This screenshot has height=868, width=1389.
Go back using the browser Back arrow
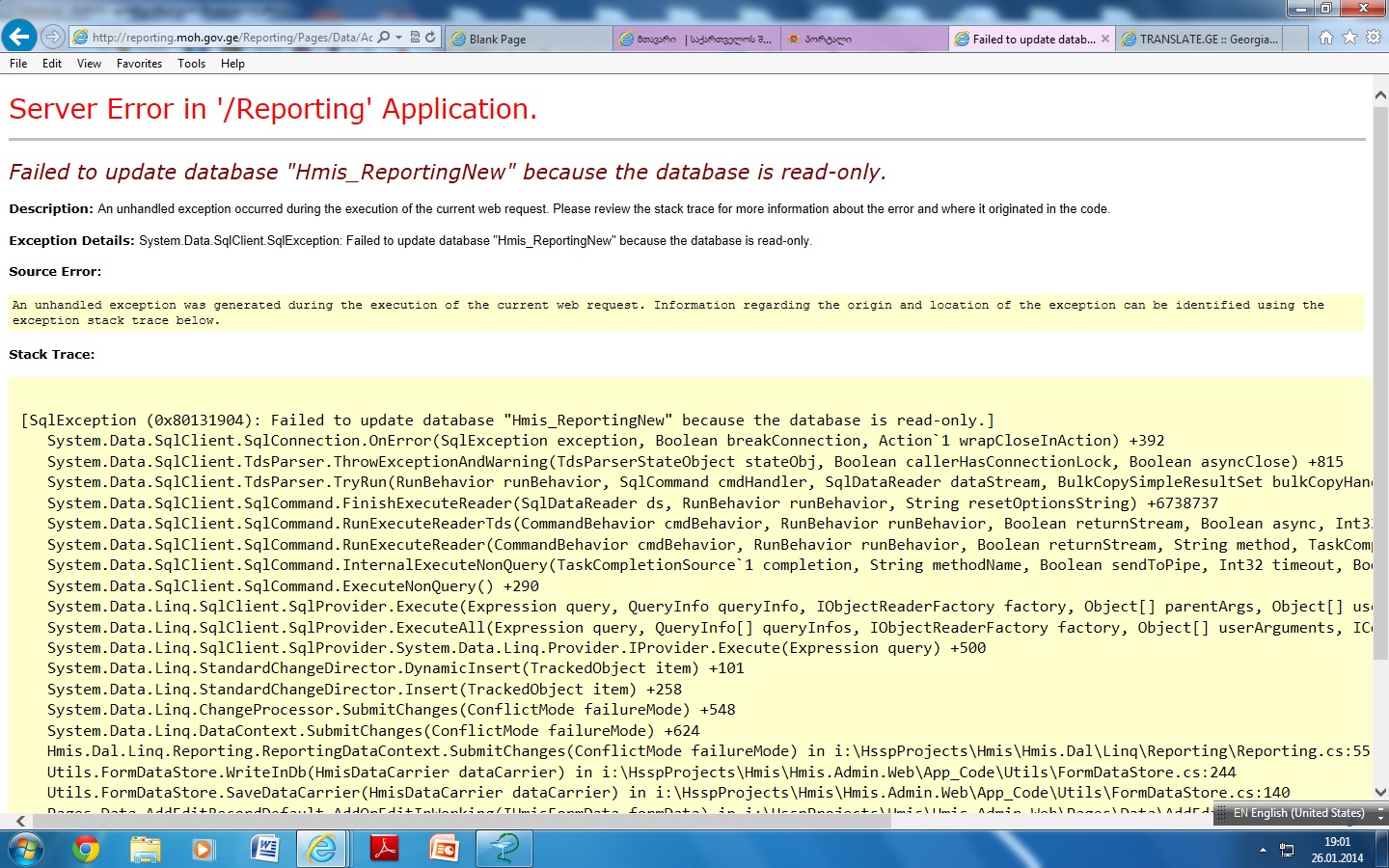tap(19, 37)
